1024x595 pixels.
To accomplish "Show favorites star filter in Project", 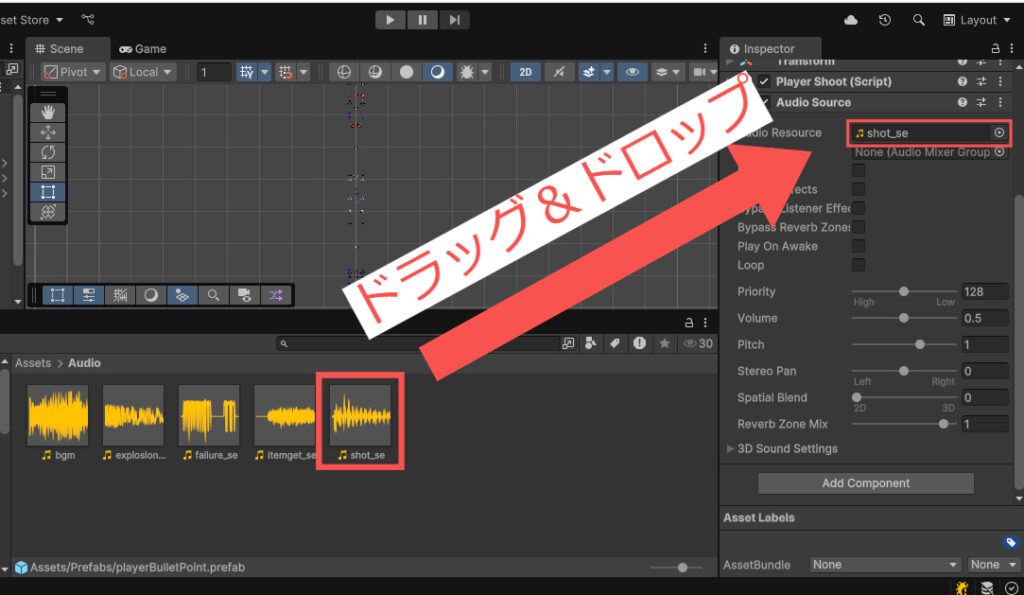I will [664, 344].
